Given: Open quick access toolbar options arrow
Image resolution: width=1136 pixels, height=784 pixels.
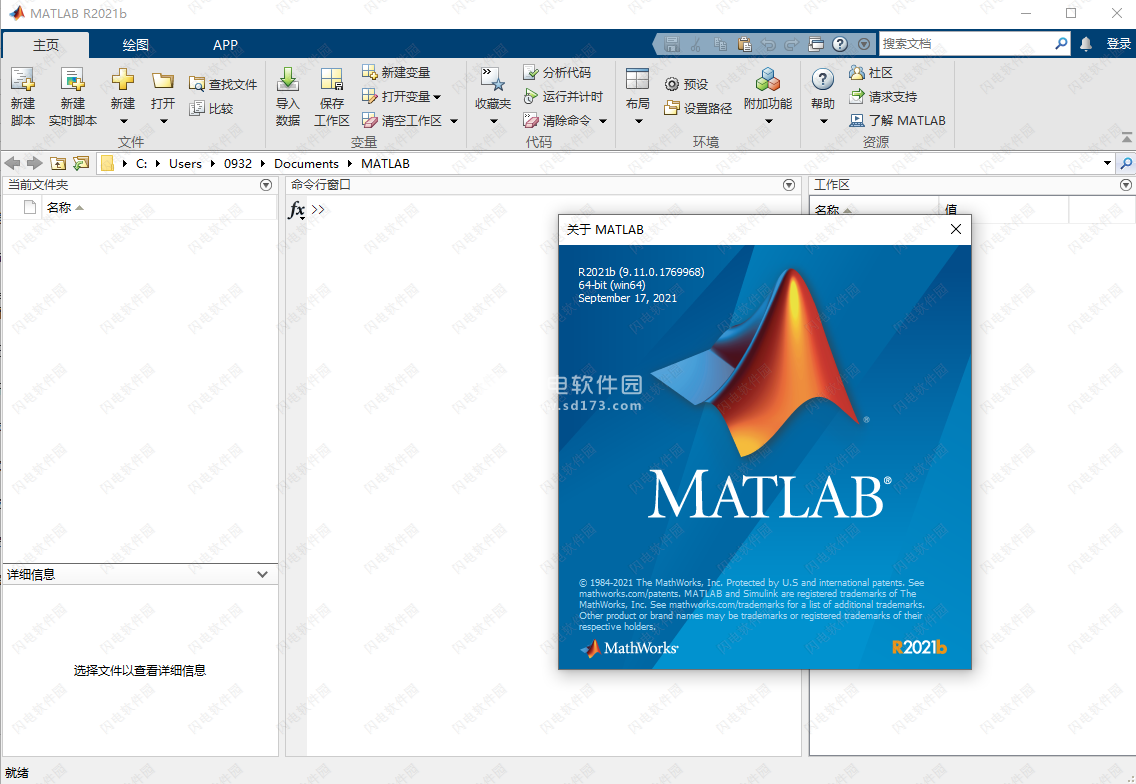Looking at the screenshot, I should click(x=864, y=44).
